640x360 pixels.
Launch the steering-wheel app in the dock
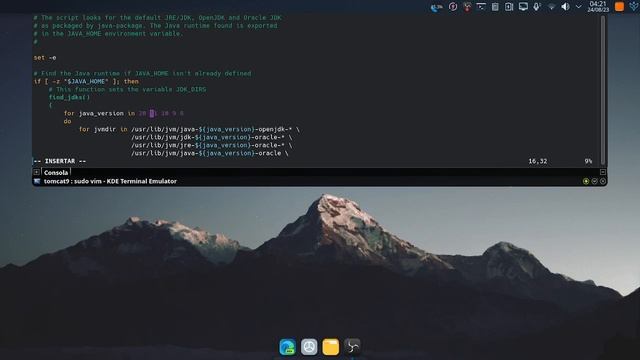(309, 347)
